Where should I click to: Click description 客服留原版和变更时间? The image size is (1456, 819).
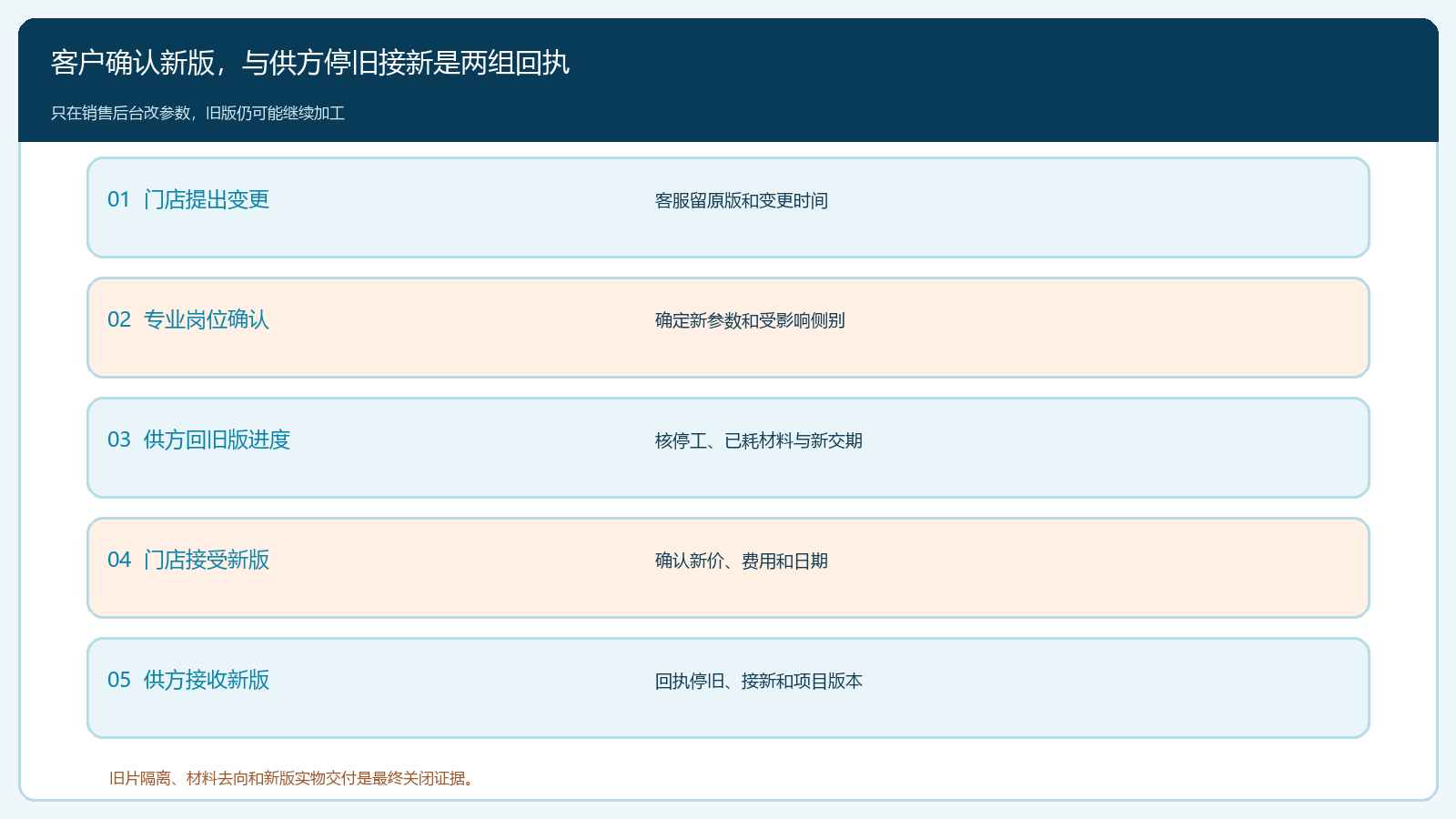742,200
